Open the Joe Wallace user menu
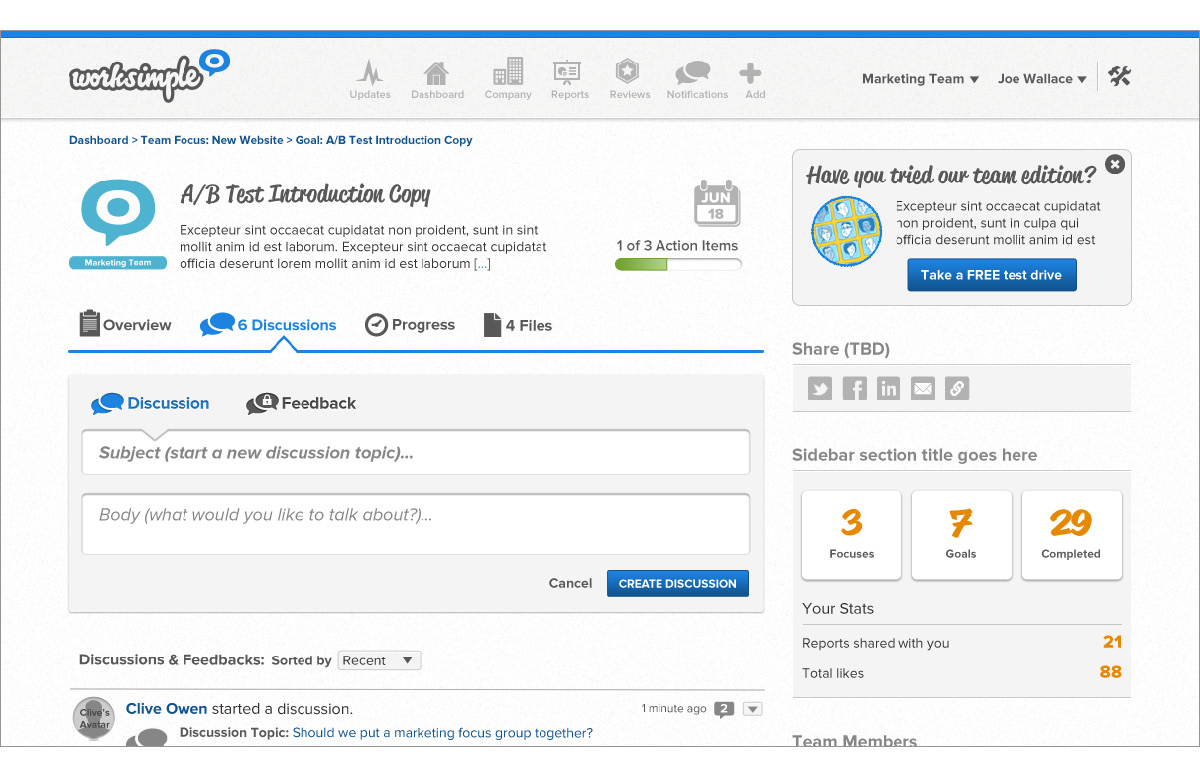This screenshot has width=1200, height=777. pyautogui.click(x=1041, y=79)
